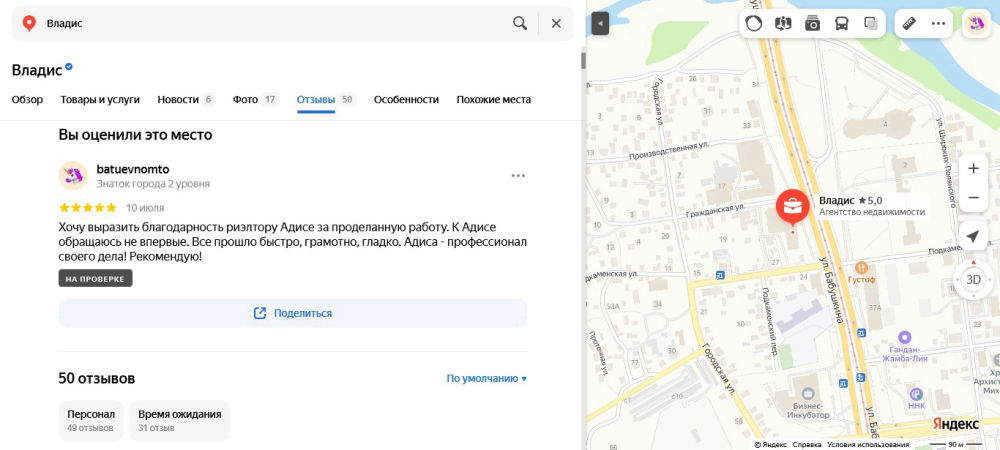Filter reviews by Время ожидания tag
Image resolution: width=1000 pixels, height=450 pixels.
pyautogui.click(x=180, y=420)
